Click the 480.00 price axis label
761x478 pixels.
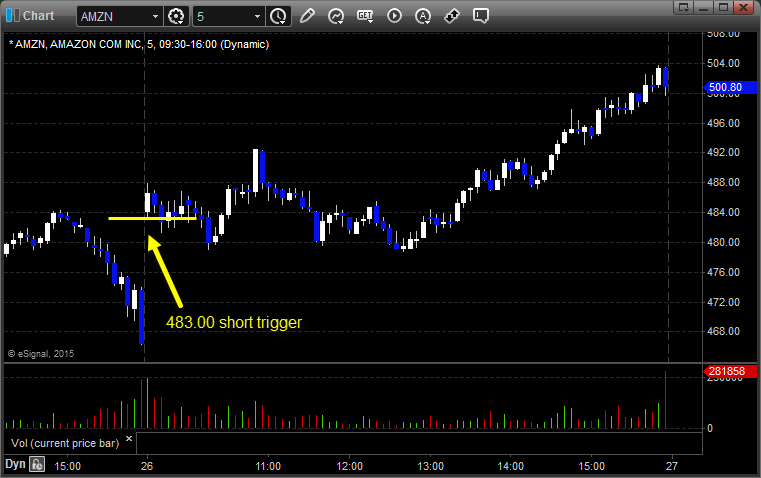(x=723, y=242)
